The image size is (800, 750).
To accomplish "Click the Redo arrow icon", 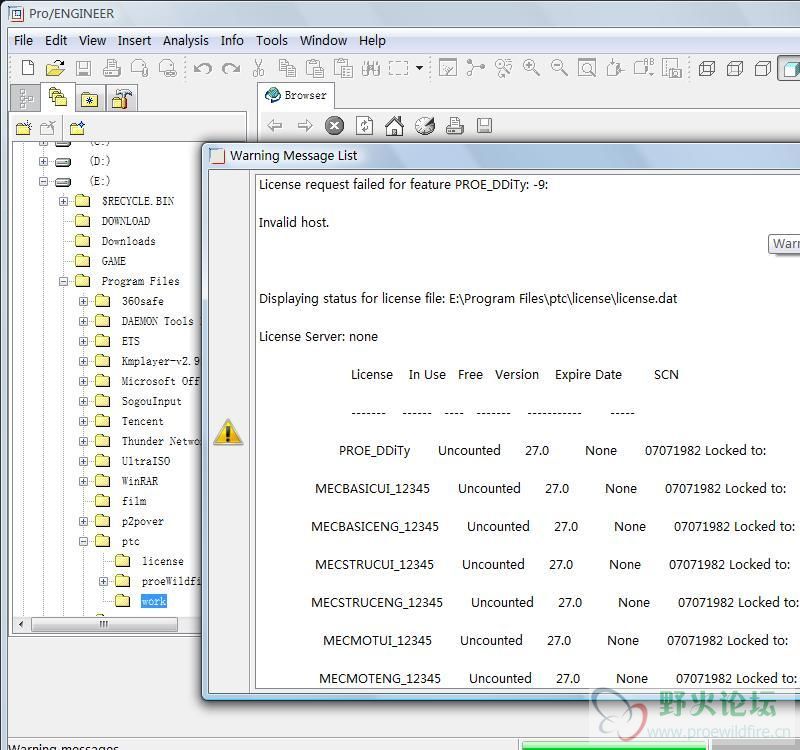I will click(x=231, y=68).
